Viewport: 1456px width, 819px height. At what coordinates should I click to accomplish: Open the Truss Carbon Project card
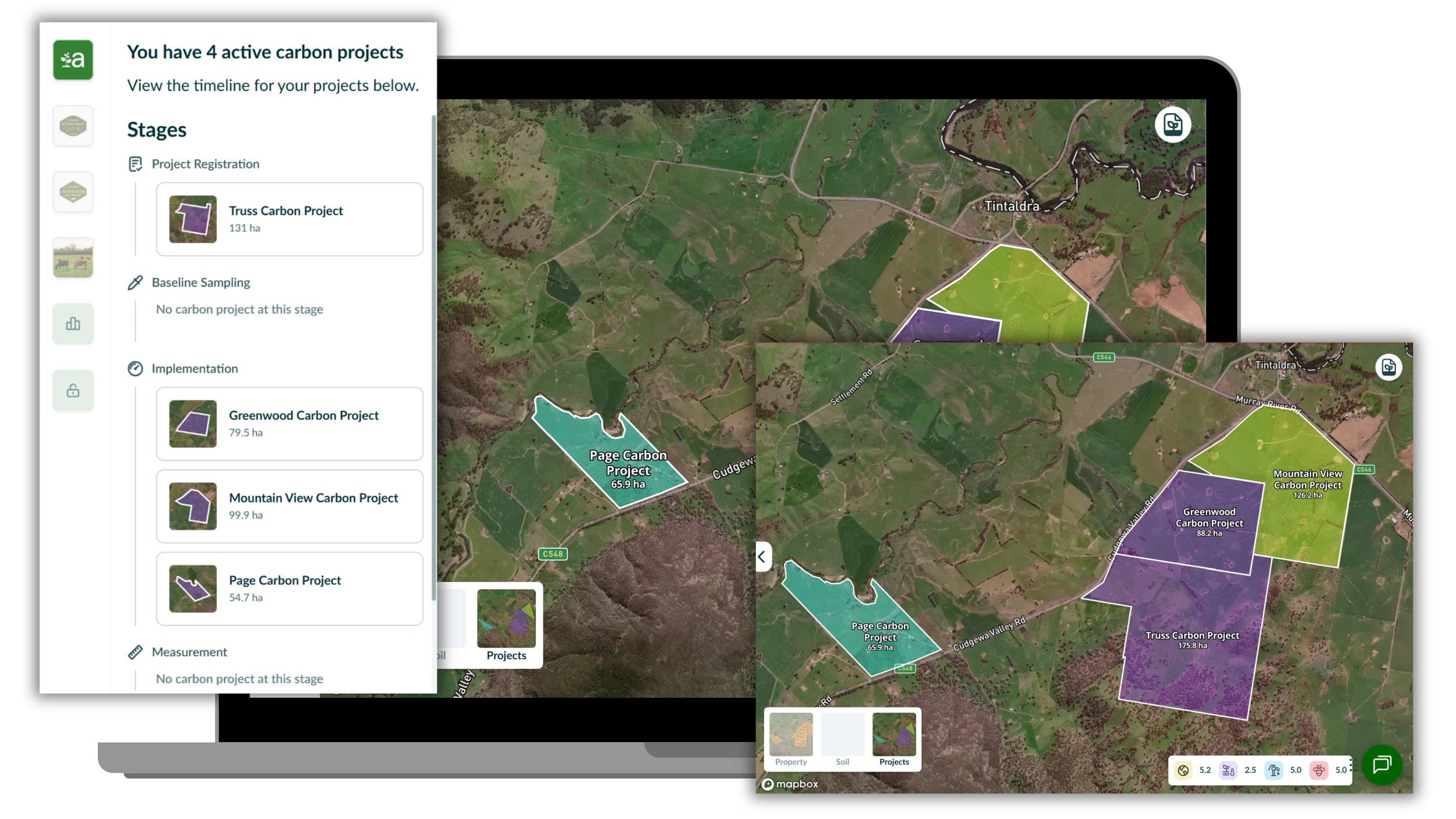[289, 219]
